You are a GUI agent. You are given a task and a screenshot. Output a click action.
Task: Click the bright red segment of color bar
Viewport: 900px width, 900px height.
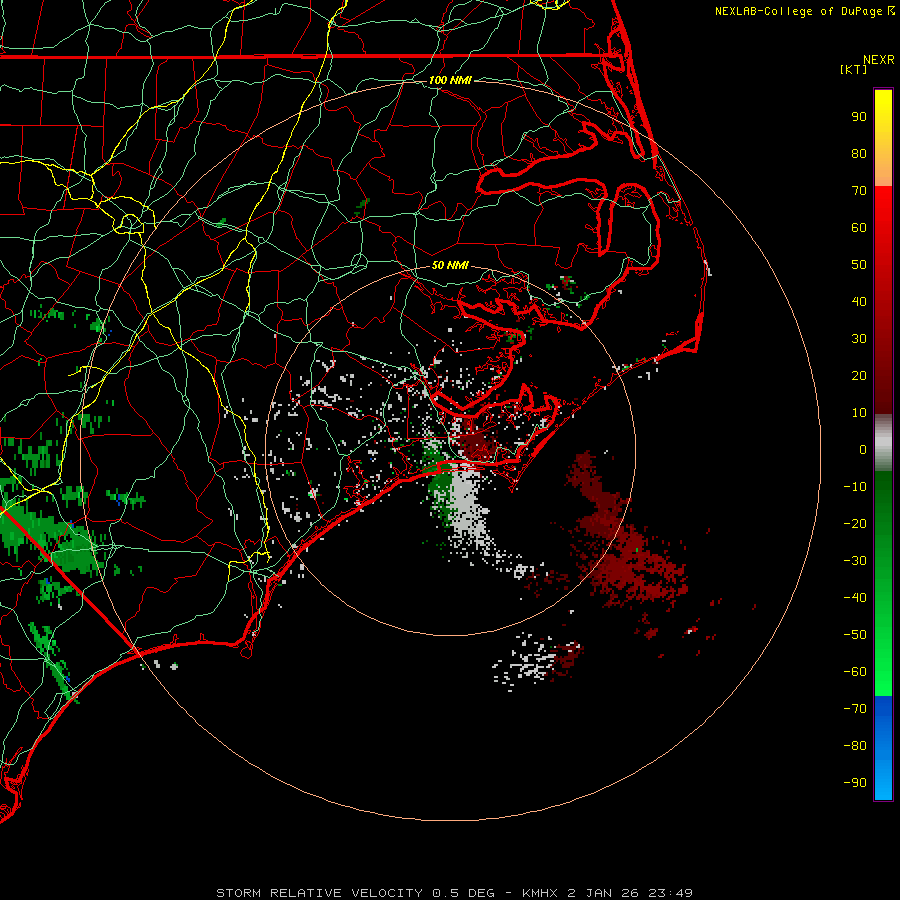(x=883, y=300)
